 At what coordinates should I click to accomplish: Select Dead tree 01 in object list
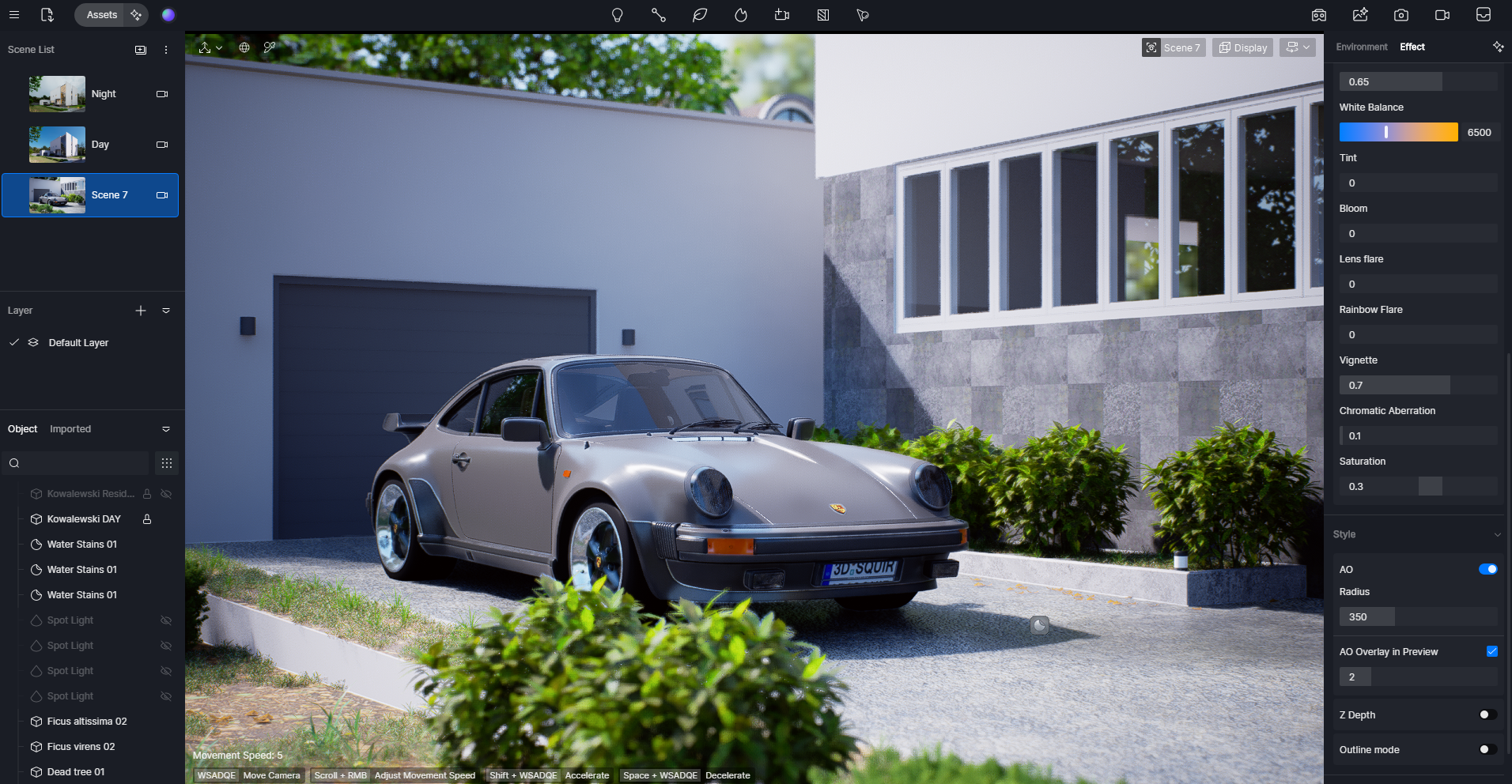[x=76, y=772]
